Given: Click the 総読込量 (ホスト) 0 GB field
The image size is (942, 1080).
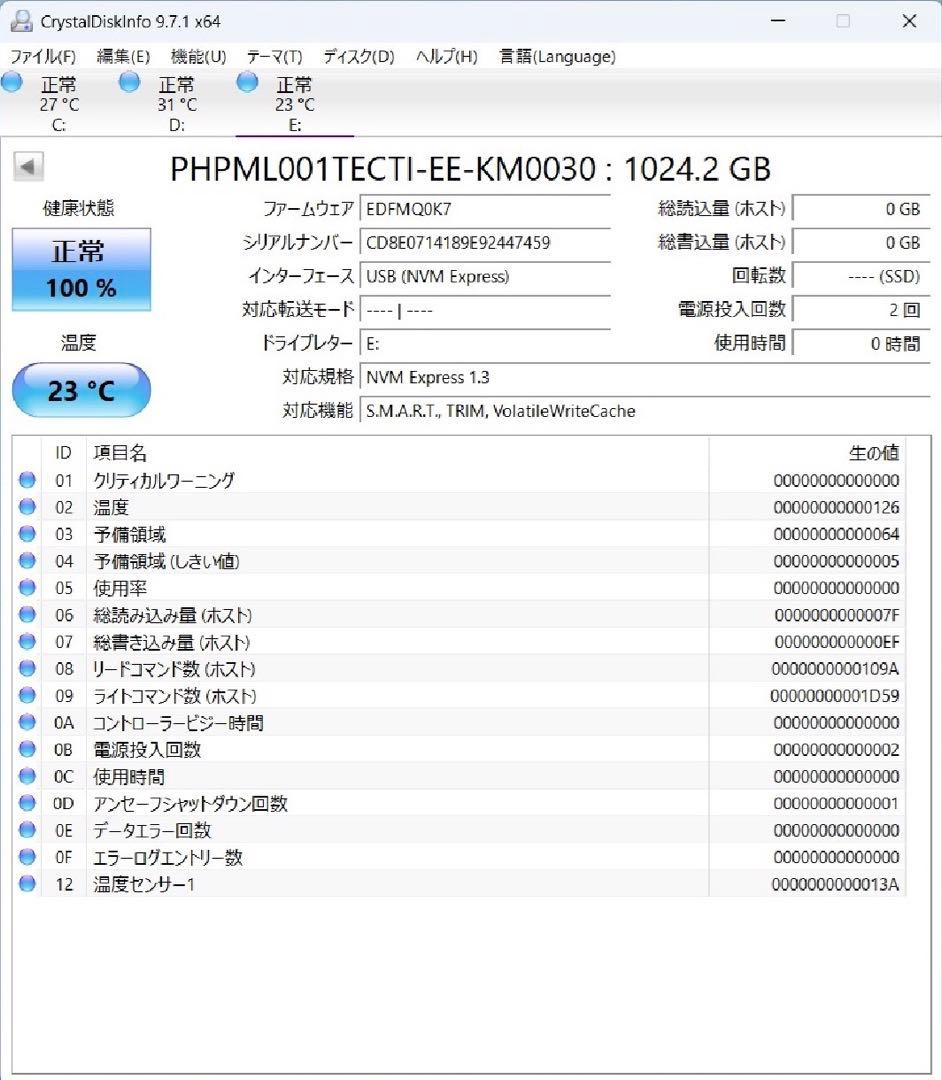Looking at the screenshot, I should click(x=861, y=209).
